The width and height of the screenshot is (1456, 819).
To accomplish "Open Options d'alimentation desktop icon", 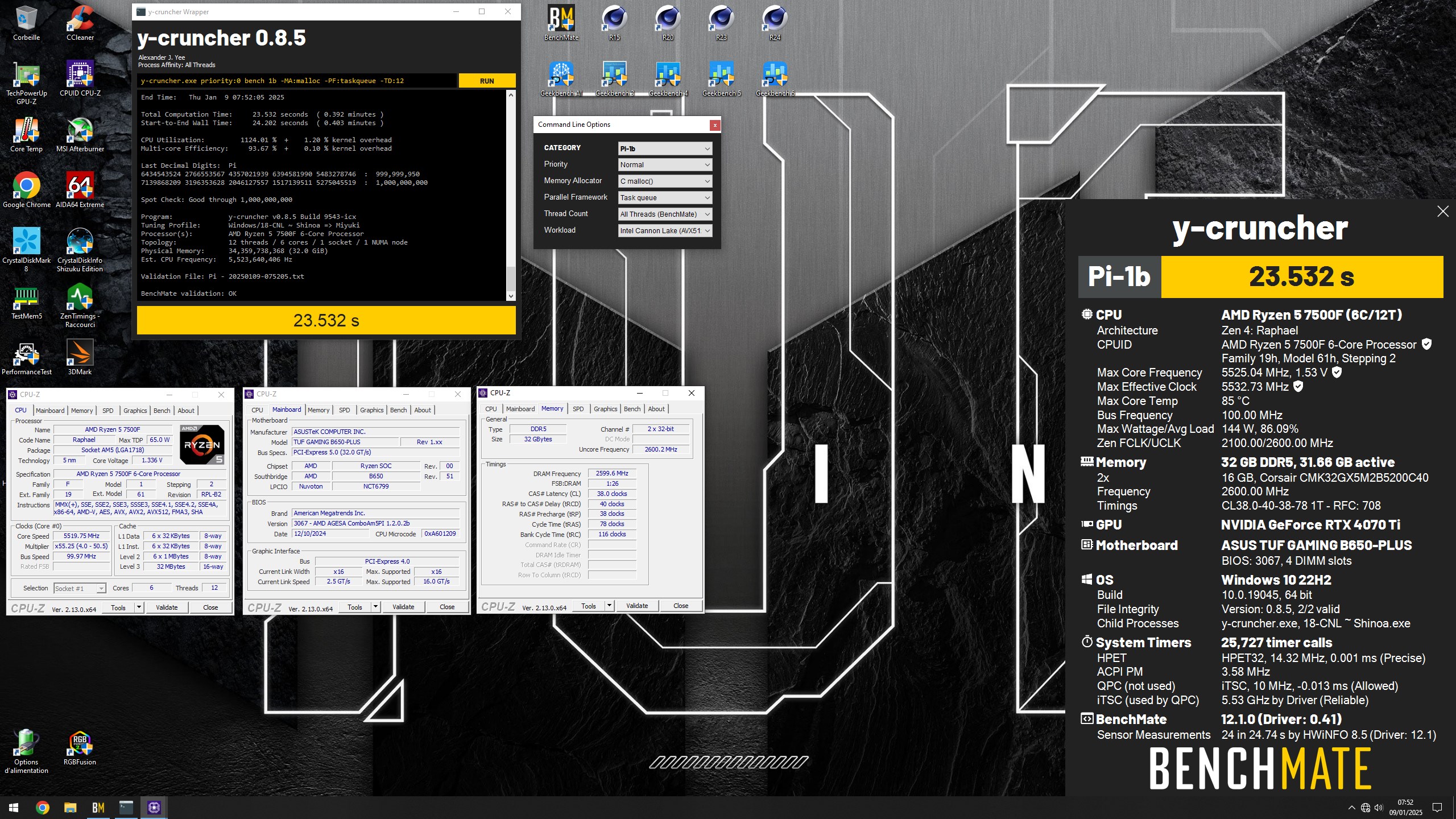I will 26,751.
